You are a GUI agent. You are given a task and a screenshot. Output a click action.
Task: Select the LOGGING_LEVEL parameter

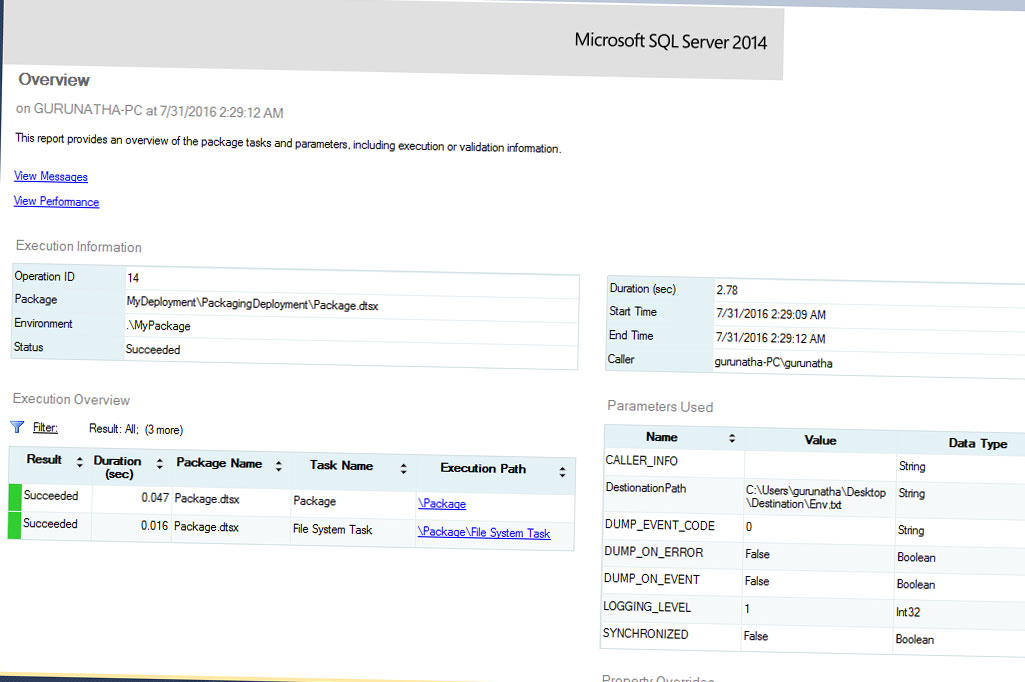[x=647, y=607]
